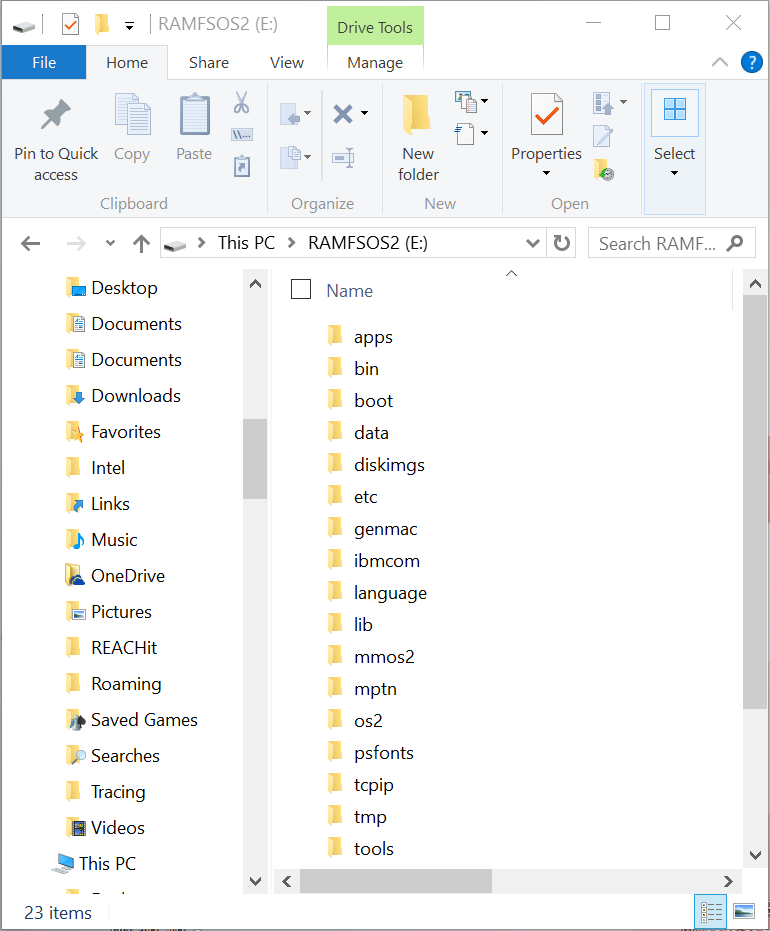Click the Open icon in ribbon
This screenshot has height=931, width=770.
pos(604,103)
